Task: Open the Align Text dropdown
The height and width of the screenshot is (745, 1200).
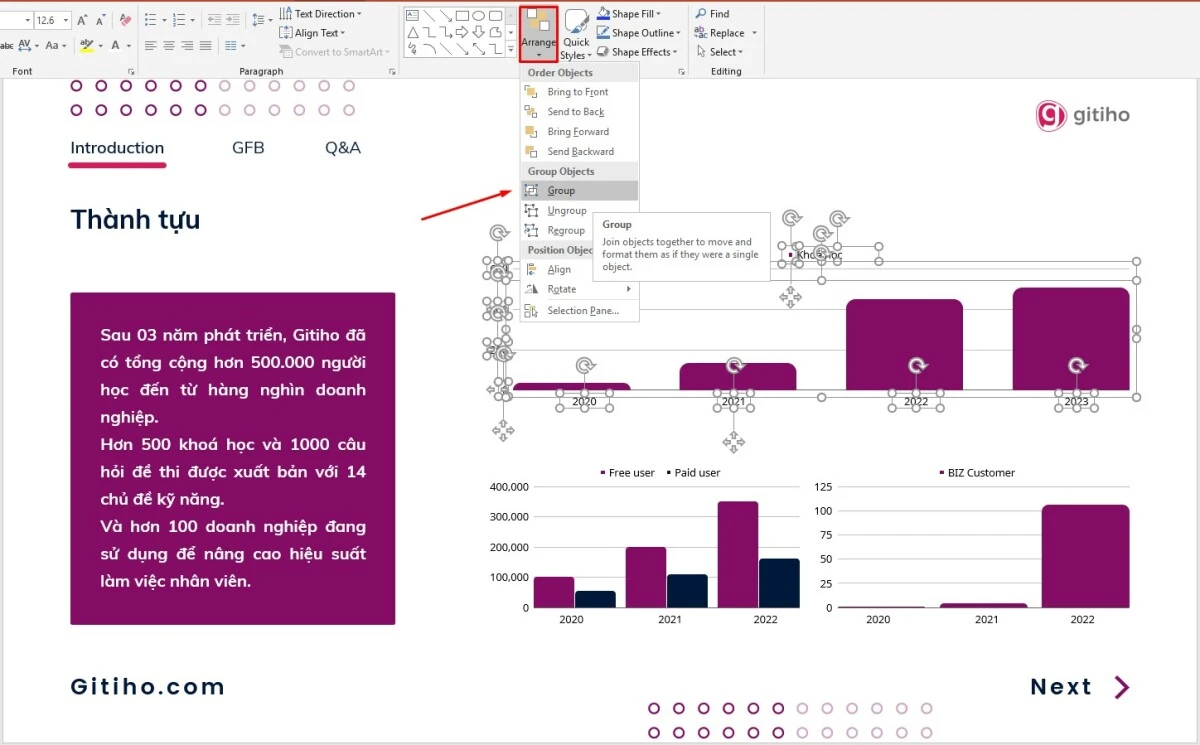Action: coord(313,33)
